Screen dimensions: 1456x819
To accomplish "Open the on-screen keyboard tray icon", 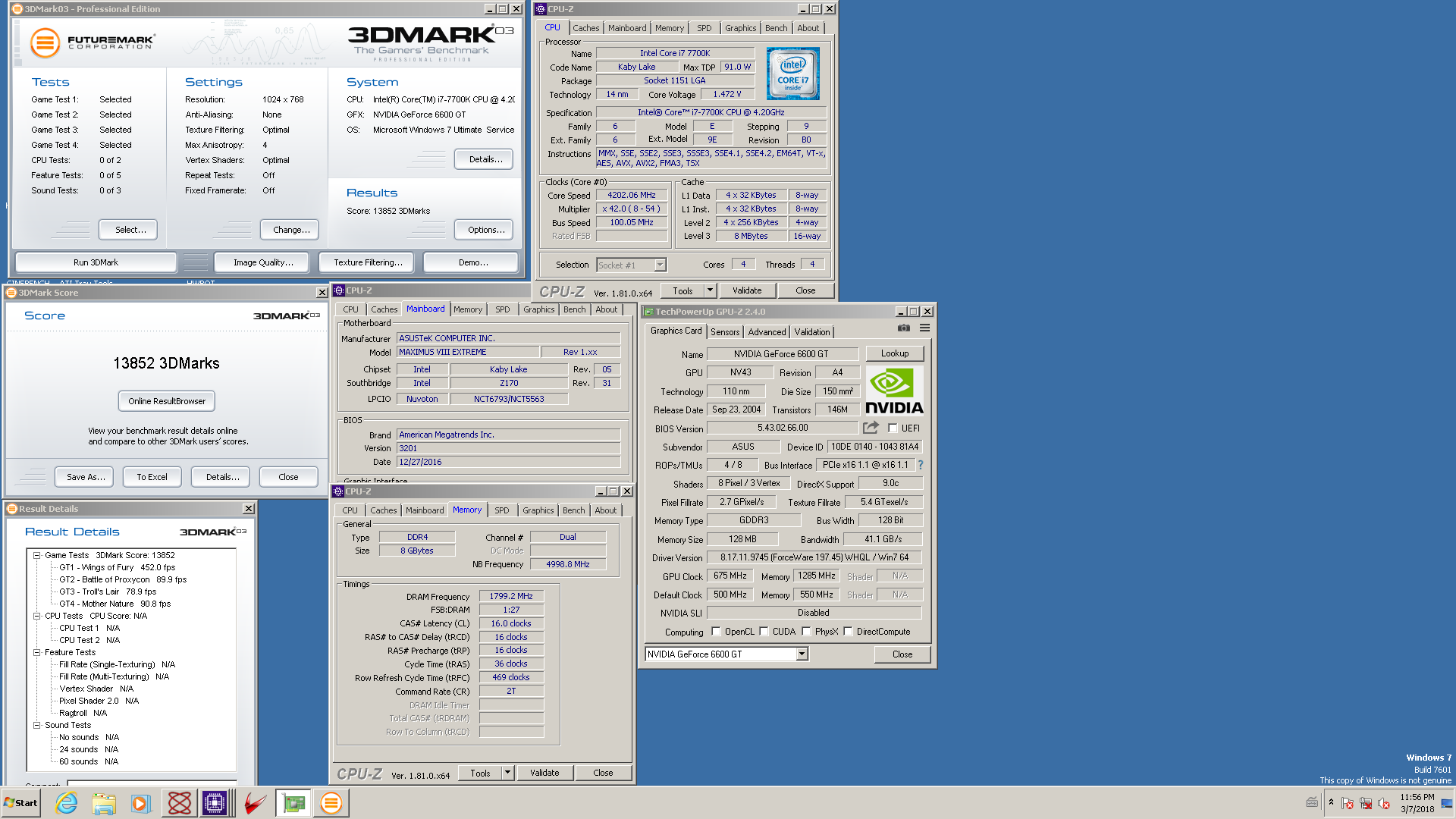I will (1312, 802).
